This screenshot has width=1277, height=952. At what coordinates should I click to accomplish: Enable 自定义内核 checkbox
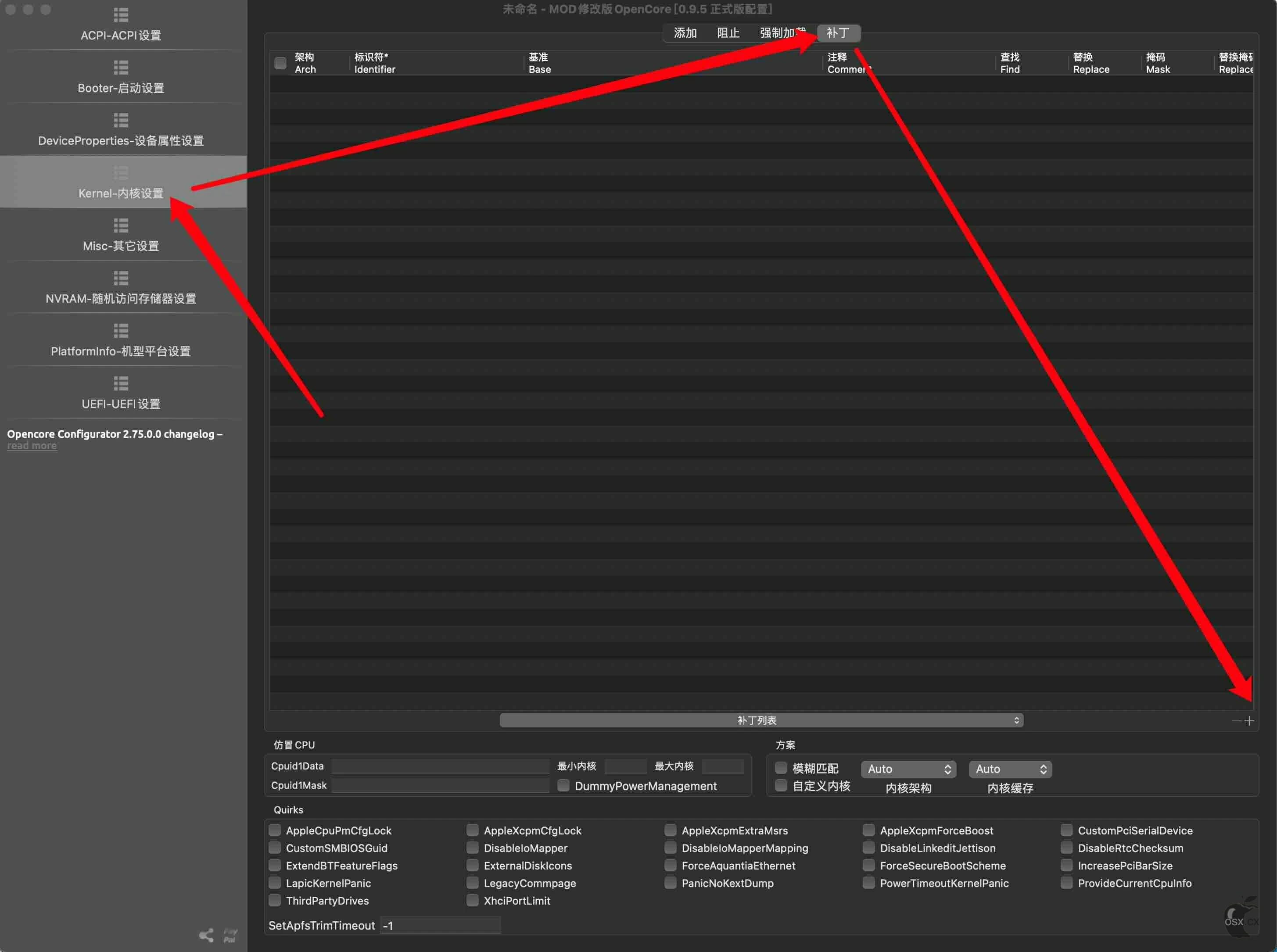[781, 785]
